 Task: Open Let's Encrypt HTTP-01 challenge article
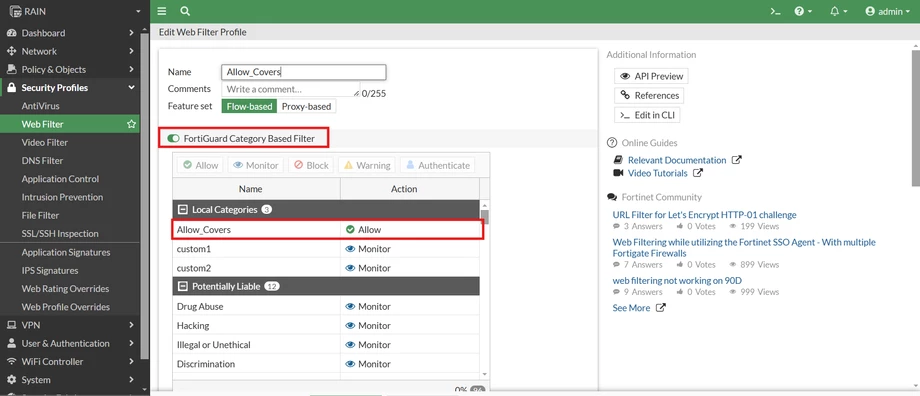point(705,215)
